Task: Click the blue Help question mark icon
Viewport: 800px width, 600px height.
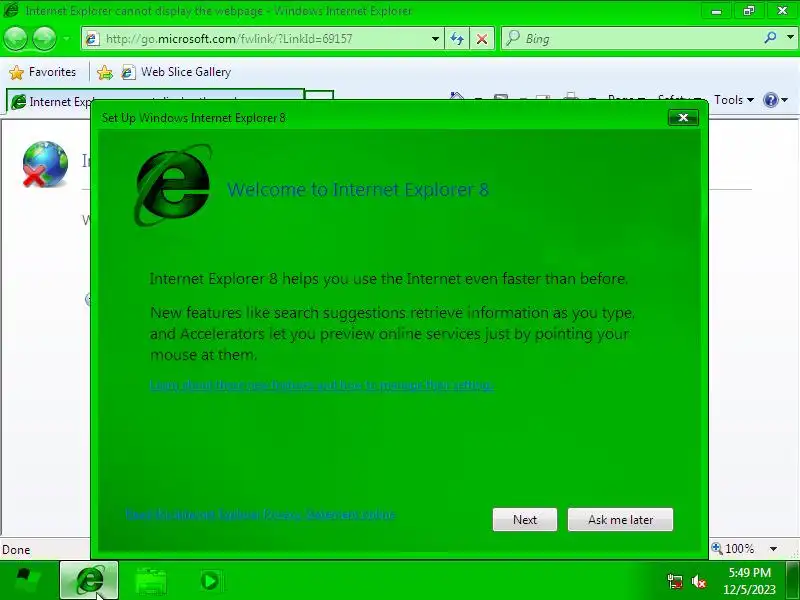Action: point(770,100)
